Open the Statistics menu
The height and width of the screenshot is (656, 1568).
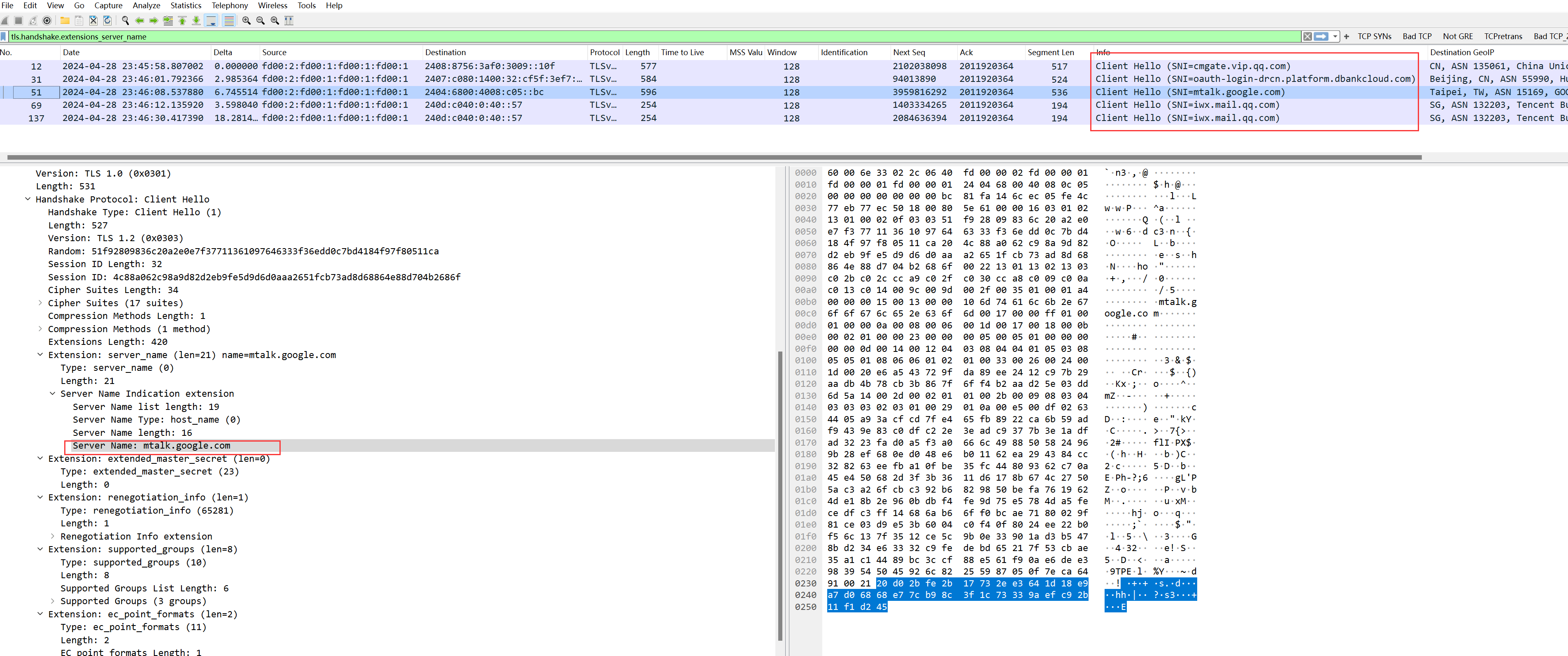[x=186, y=5]
